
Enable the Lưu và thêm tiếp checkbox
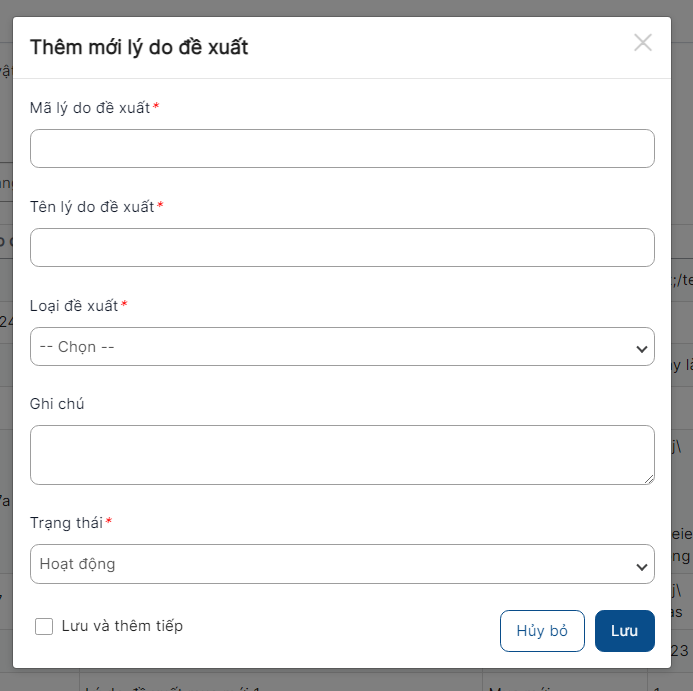44,627
